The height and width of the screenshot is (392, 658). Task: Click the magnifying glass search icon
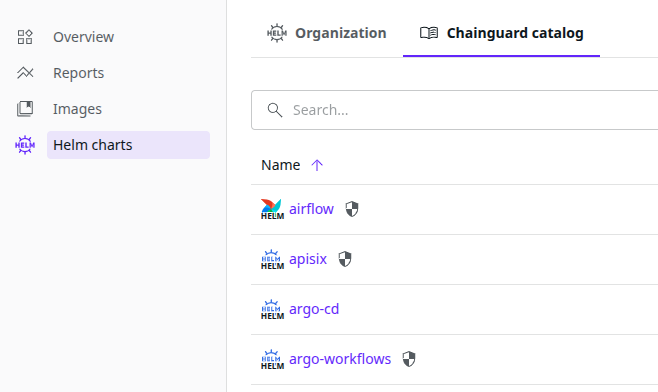click(x=275, y=110)
